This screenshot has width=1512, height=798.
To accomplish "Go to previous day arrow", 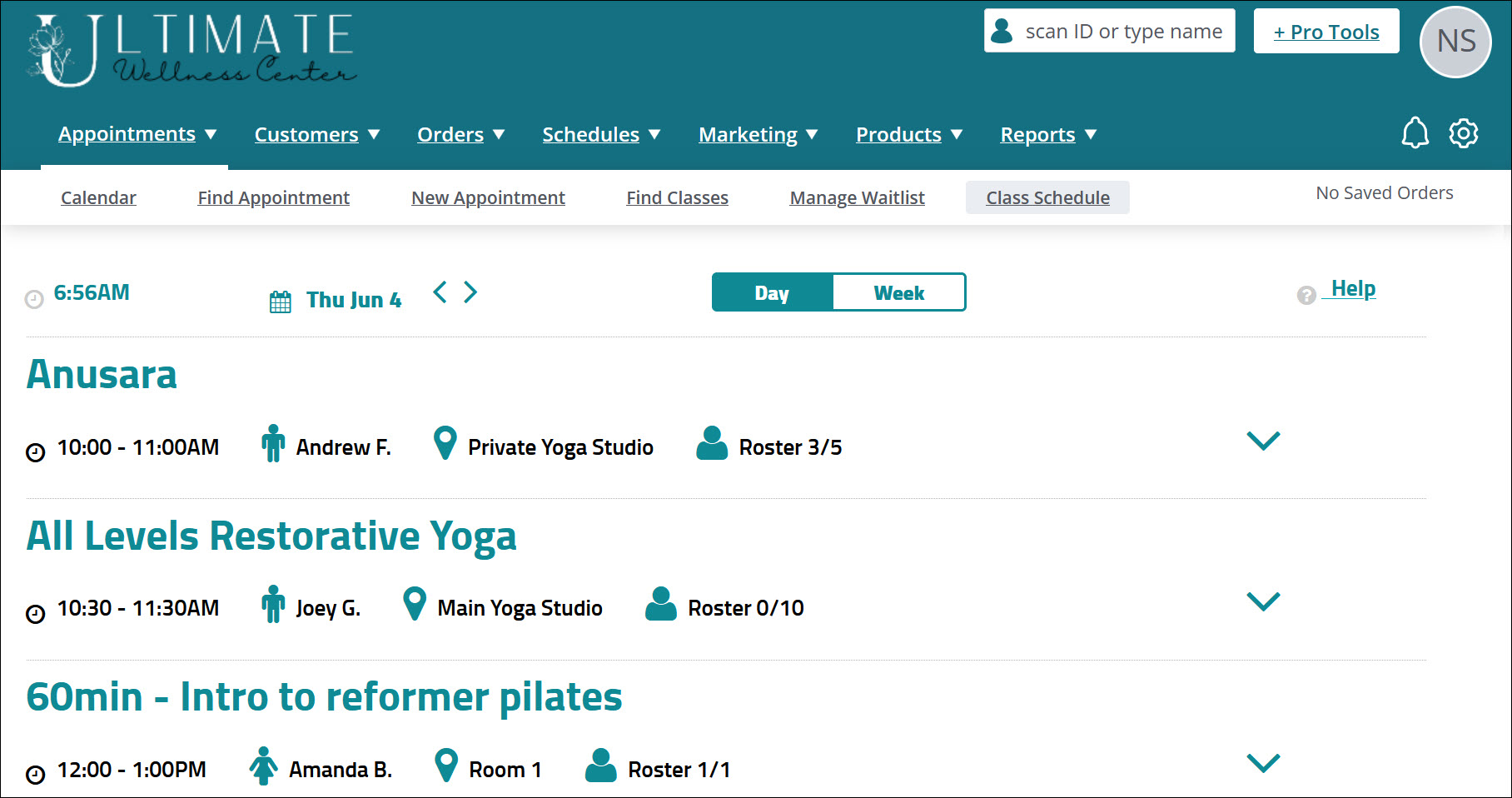I will coord(440,292).
